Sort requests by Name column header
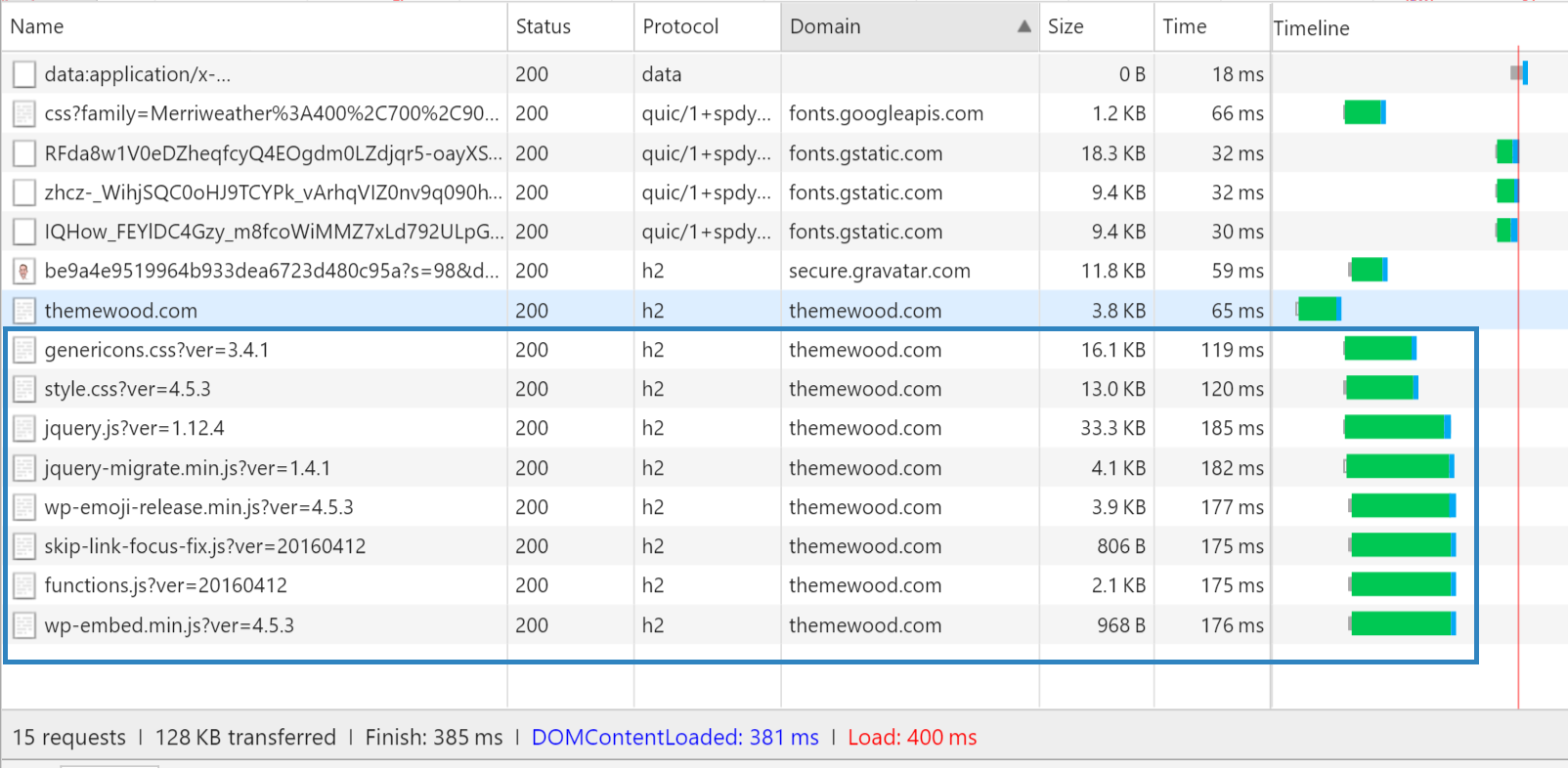Screen dimensions: 1568x770 tap(254, 26)
